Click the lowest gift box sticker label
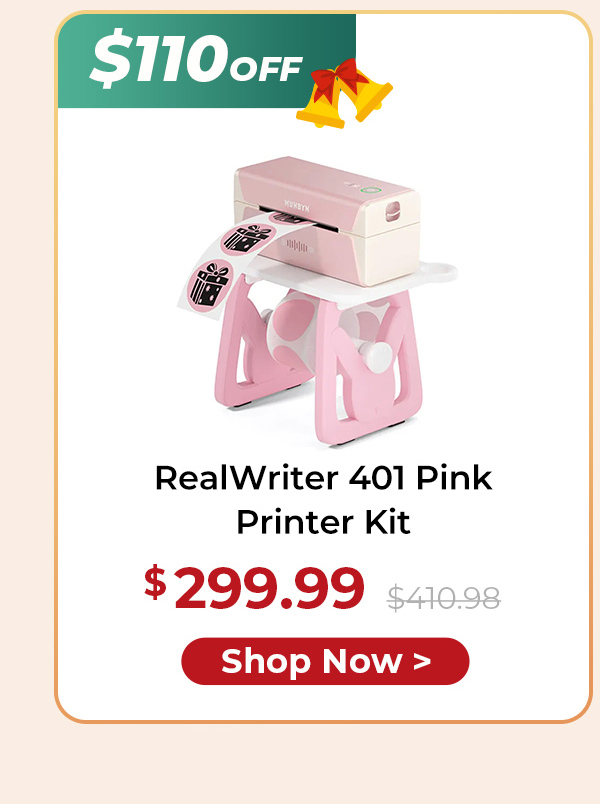Screen dimensions: 600x804 point(210,287)
